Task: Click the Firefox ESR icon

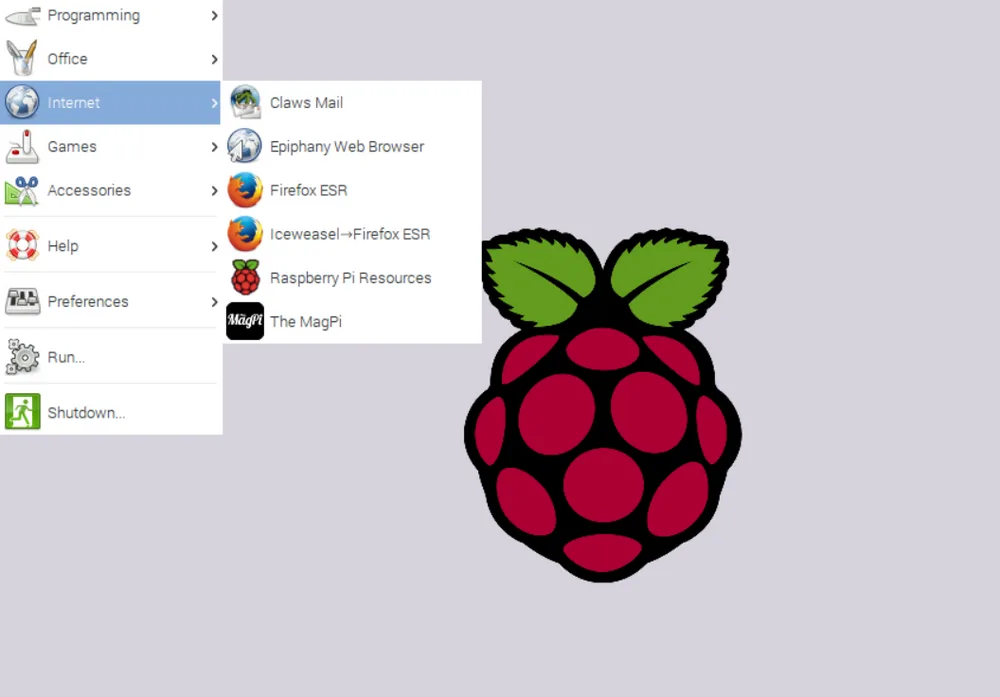Action: [x=245, y=190]
